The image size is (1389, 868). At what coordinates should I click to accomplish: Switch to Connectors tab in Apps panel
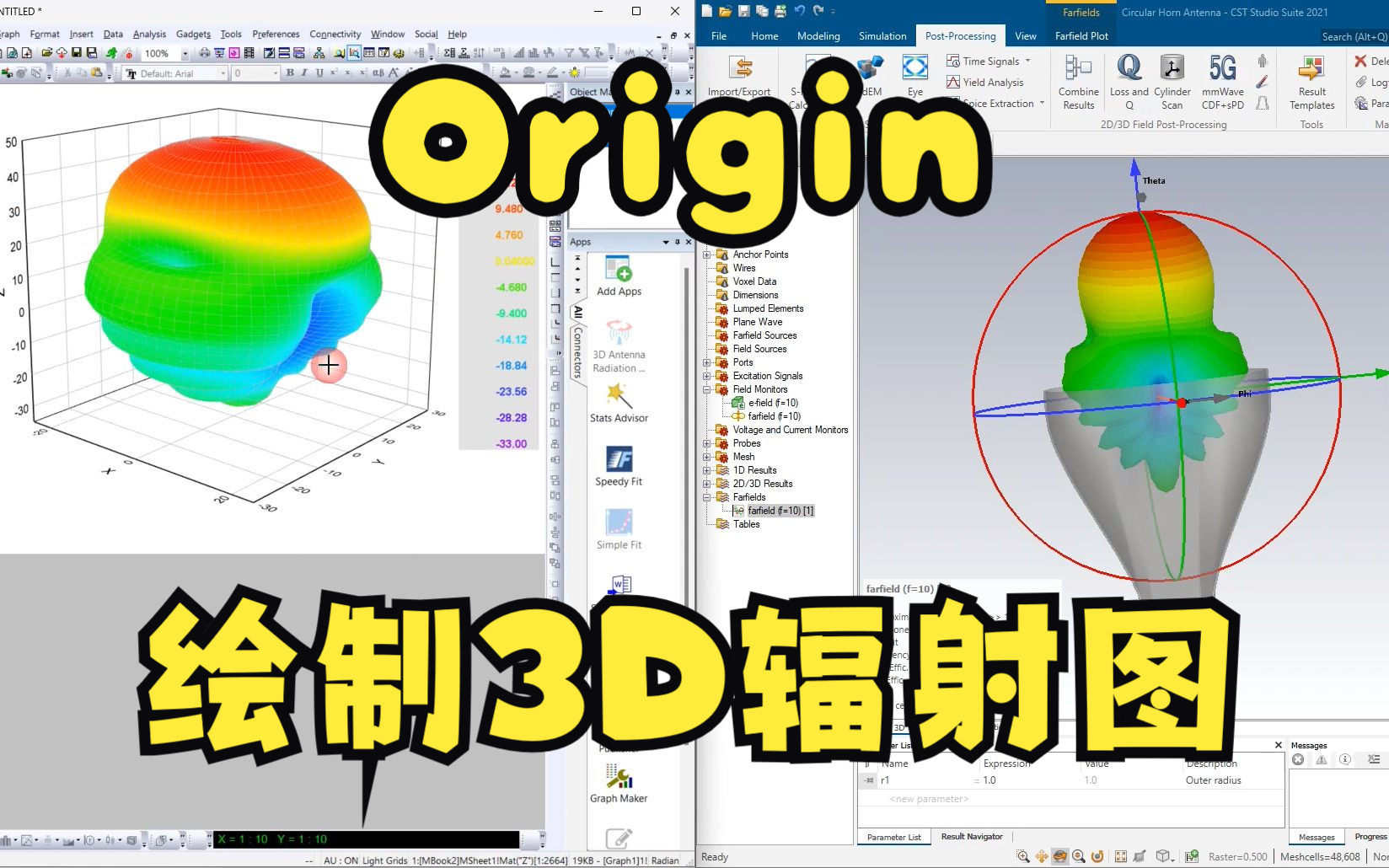tap(578, 352)
